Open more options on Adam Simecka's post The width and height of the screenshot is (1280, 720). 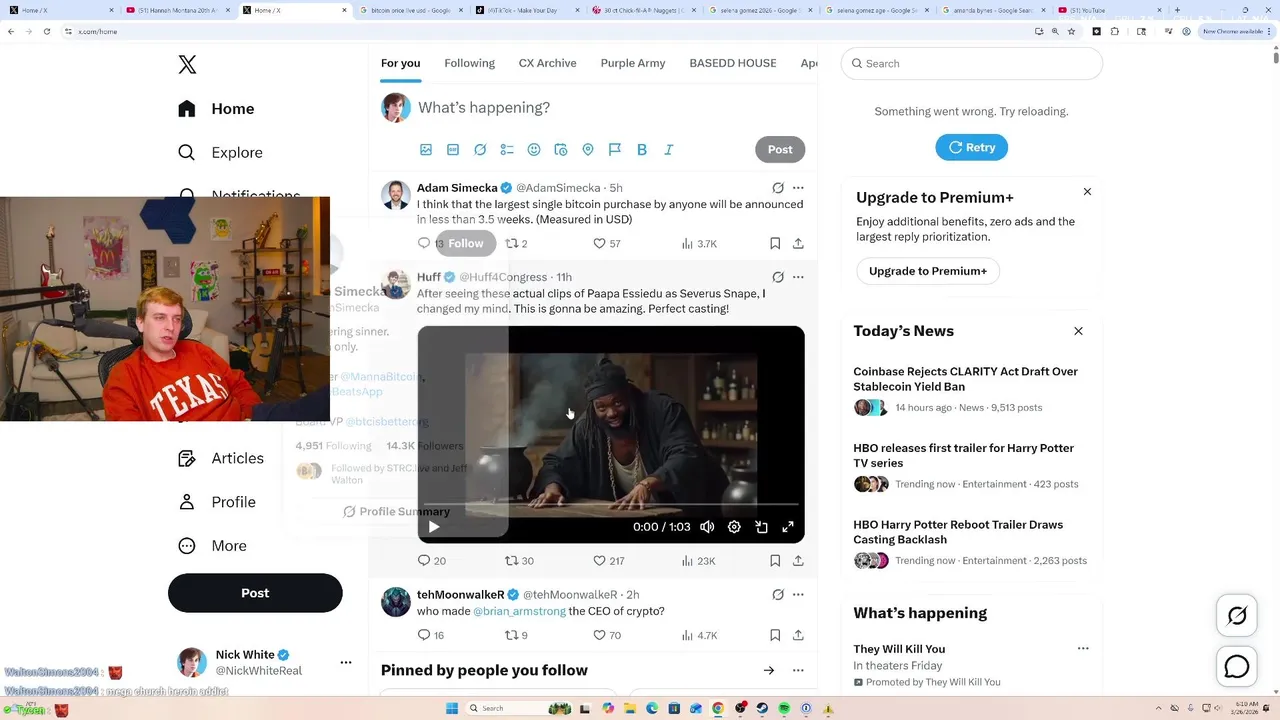coord(798,188)
